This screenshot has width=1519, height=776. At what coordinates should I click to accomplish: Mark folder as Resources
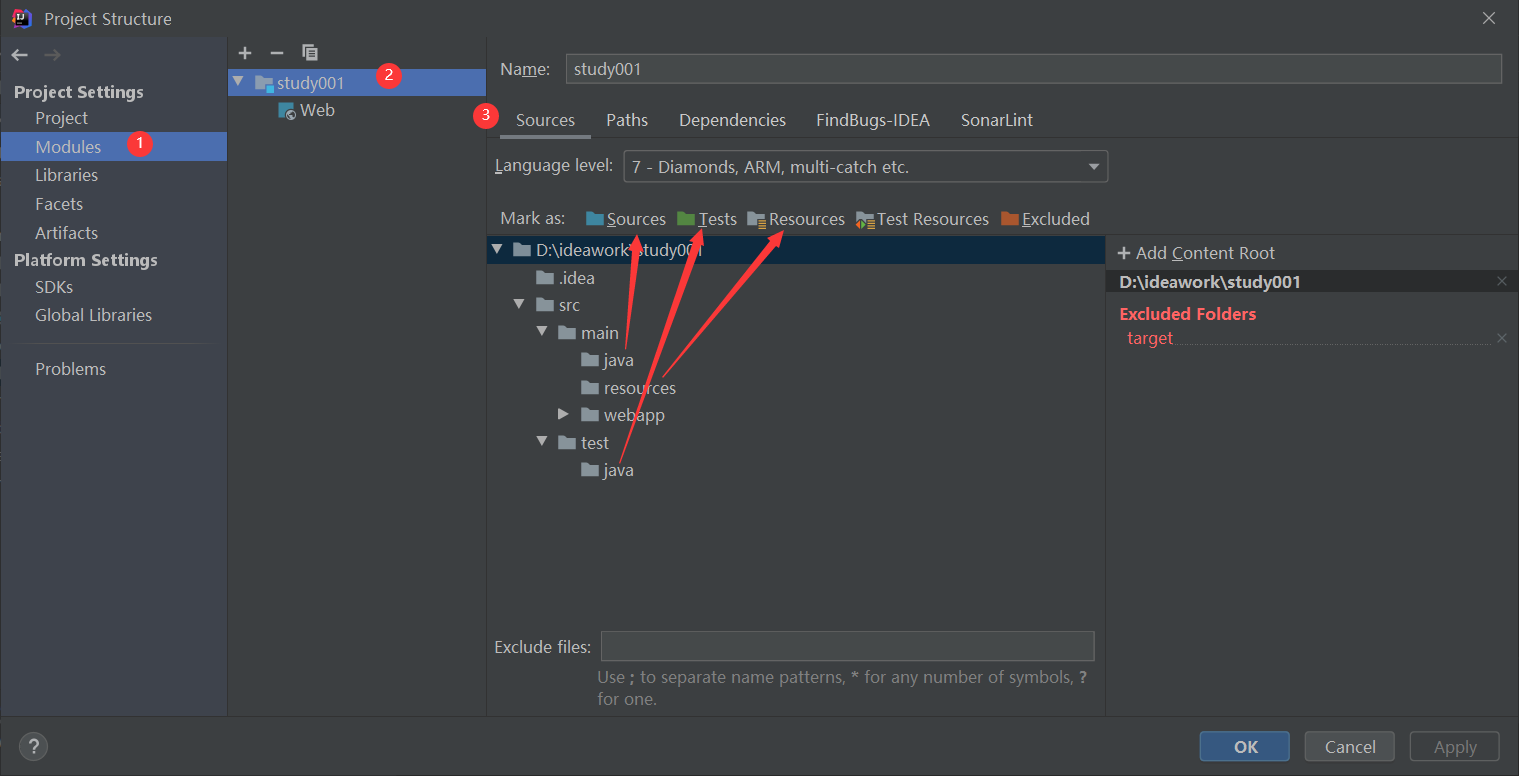796,219
